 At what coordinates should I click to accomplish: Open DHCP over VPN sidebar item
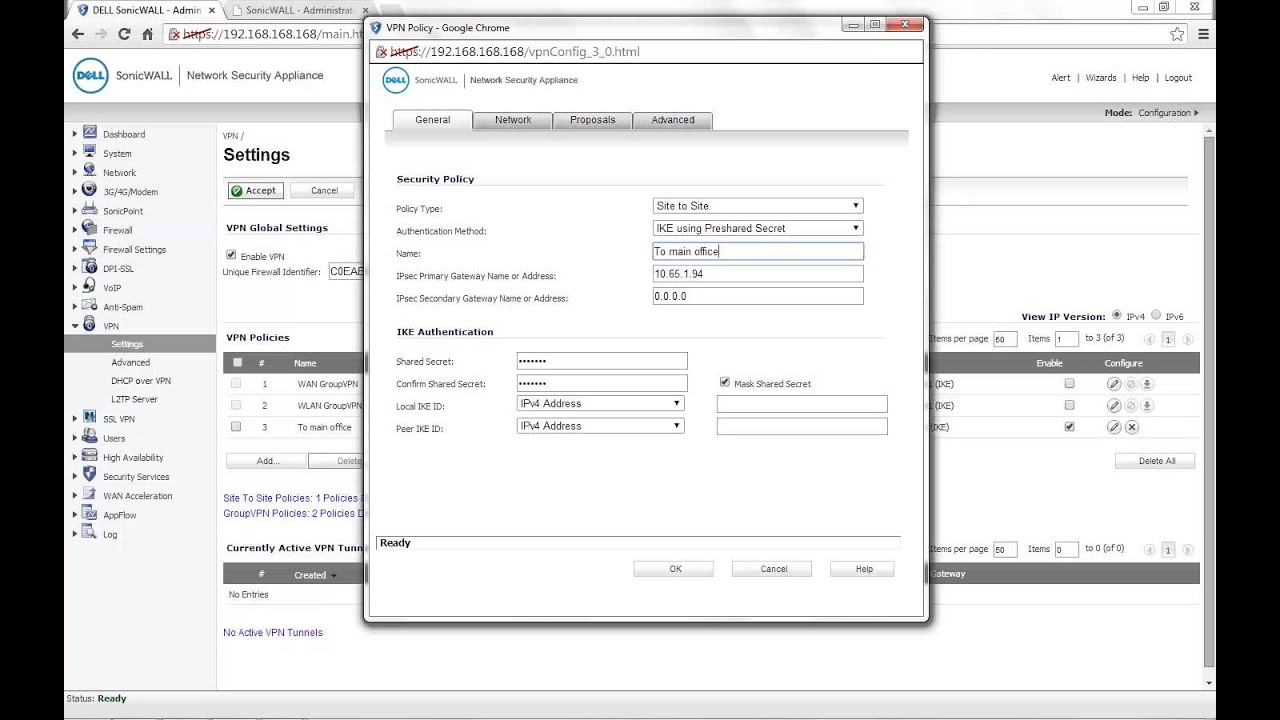[141, 381]
